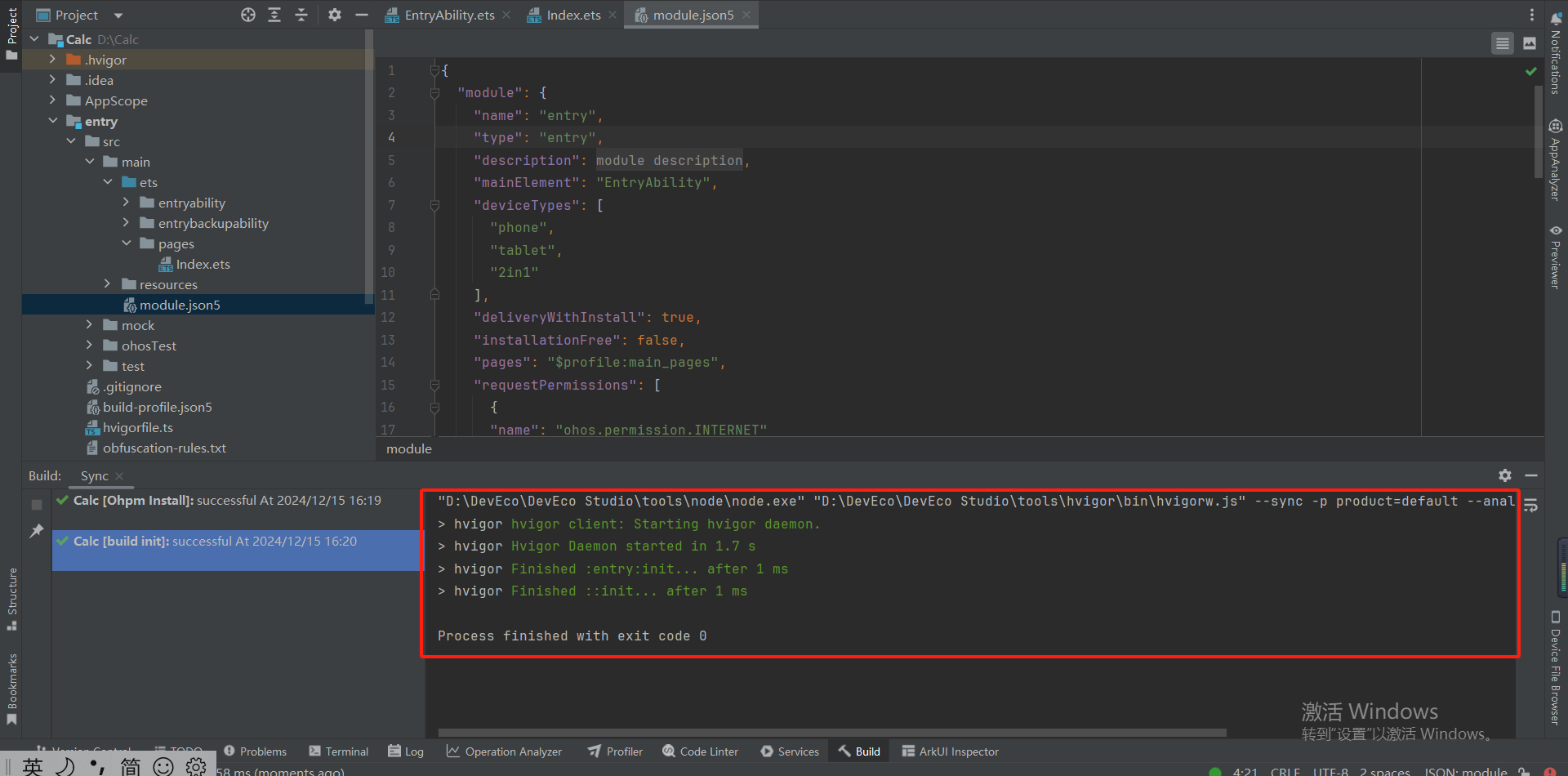Click Collapse All in Project panel toolbar
This screenshot has height=776, width=1568.
pyautogui.click(x=301, y=15)
